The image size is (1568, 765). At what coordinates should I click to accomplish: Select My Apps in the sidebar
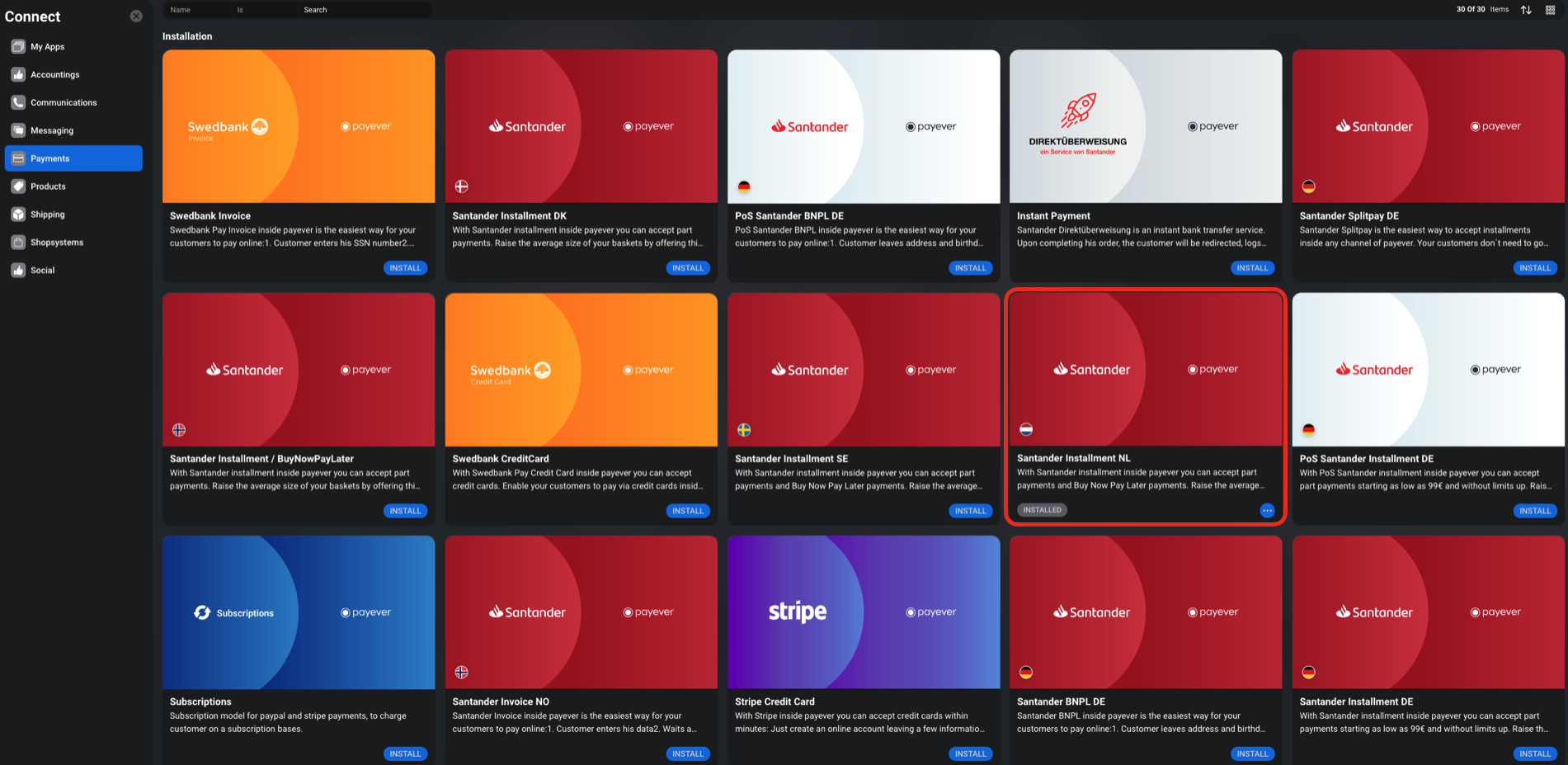pyautogui.click(x=73, y=47)
